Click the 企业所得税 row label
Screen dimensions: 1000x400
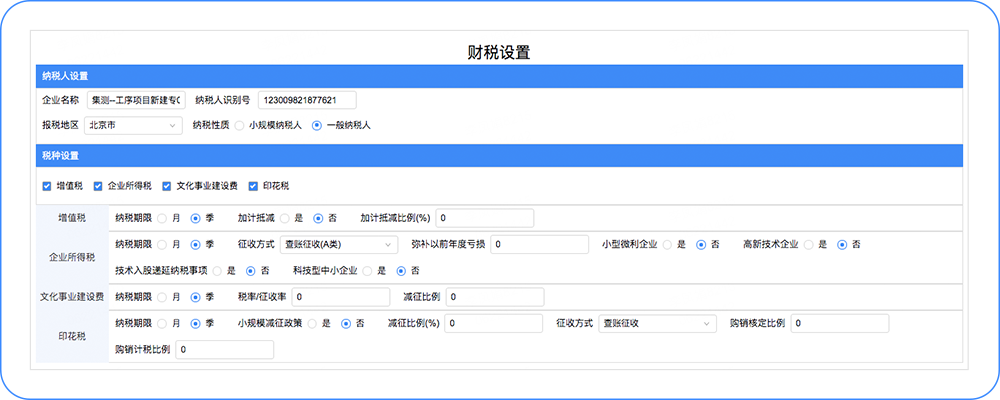72,257
